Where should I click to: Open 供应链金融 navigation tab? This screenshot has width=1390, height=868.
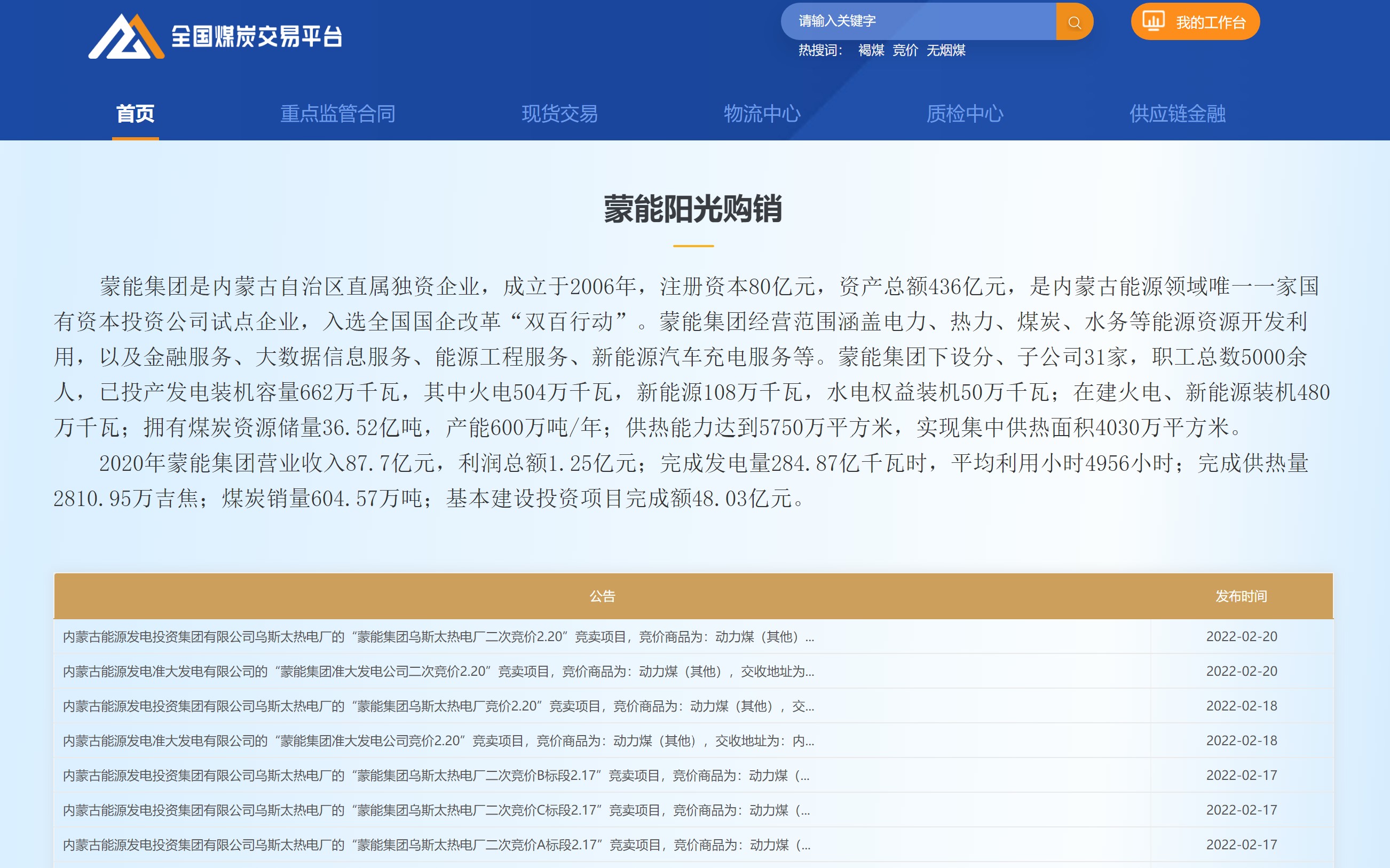tap(1177, 114)
